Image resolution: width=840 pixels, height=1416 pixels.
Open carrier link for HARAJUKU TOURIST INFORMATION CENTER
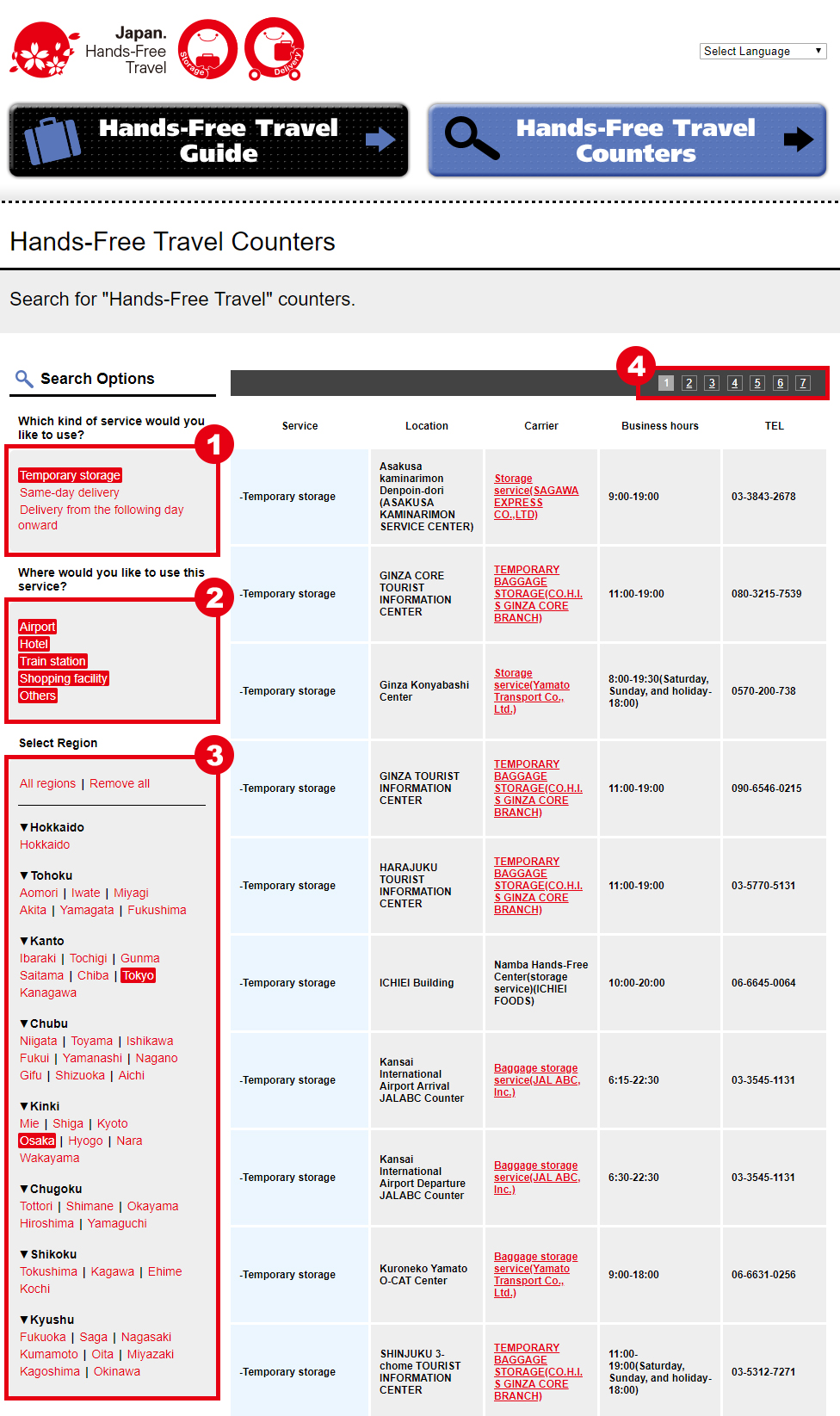tap(538, 886)
